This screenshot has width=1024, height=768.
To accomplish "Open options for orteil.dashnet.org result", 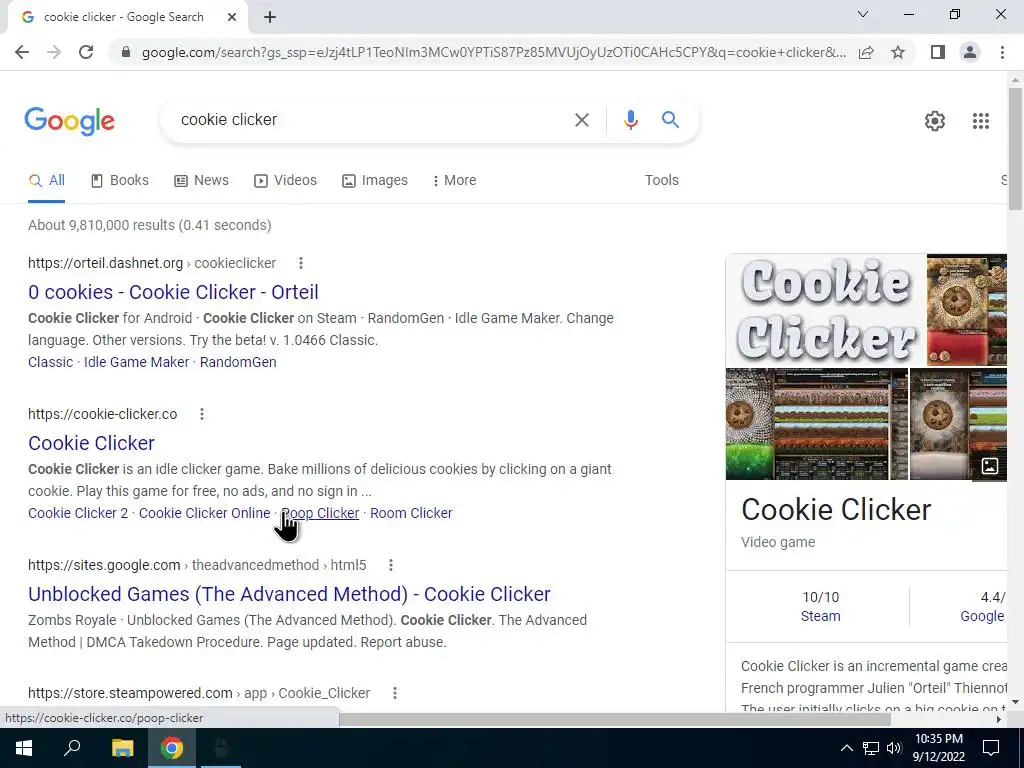I will coord(300,263).
